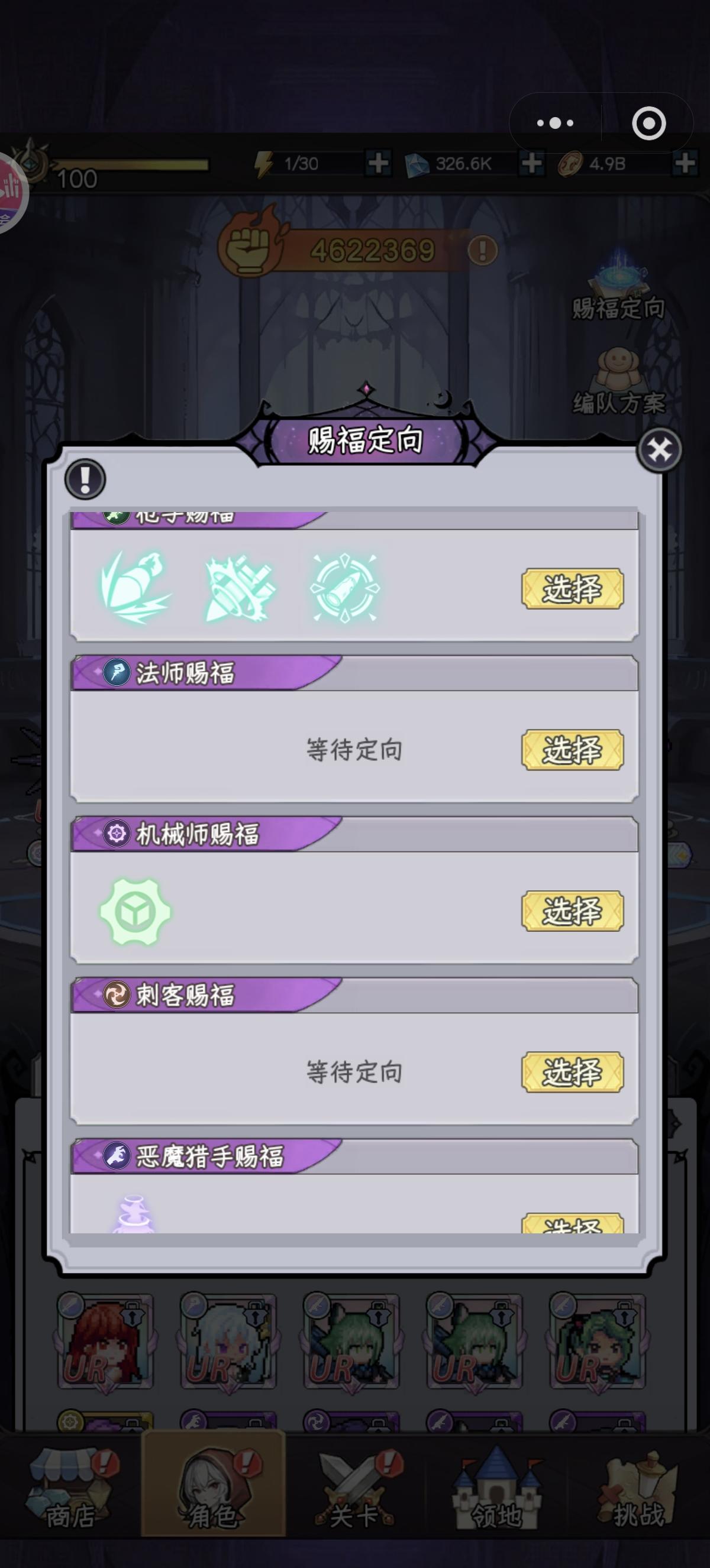Open the mini-program three dots menu
The width and height of the screenshot is (710, 1568).
(x=555, y=123)
